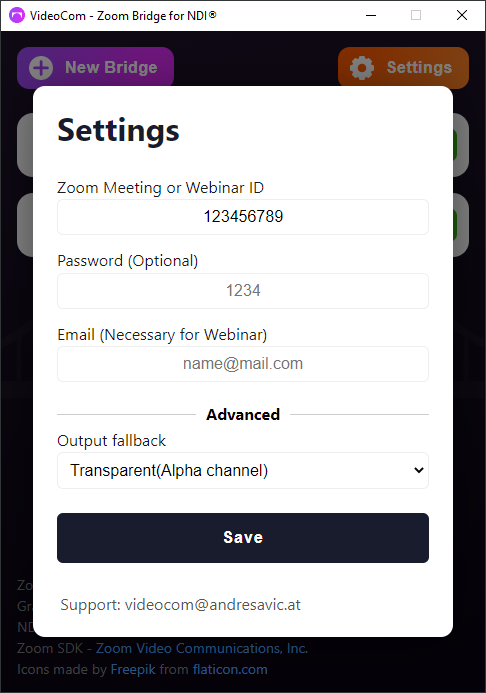Click the chevron arrow of the Output fallback selector
Image resolution: width=486 pixels, height=693 pixels.
pos(418,470)
